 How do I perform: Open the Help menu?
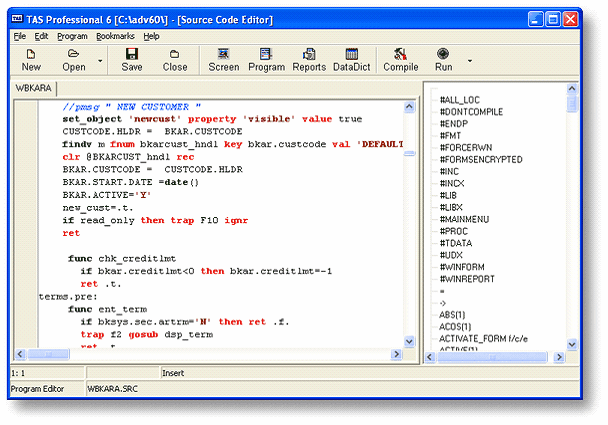pos(151,36)
